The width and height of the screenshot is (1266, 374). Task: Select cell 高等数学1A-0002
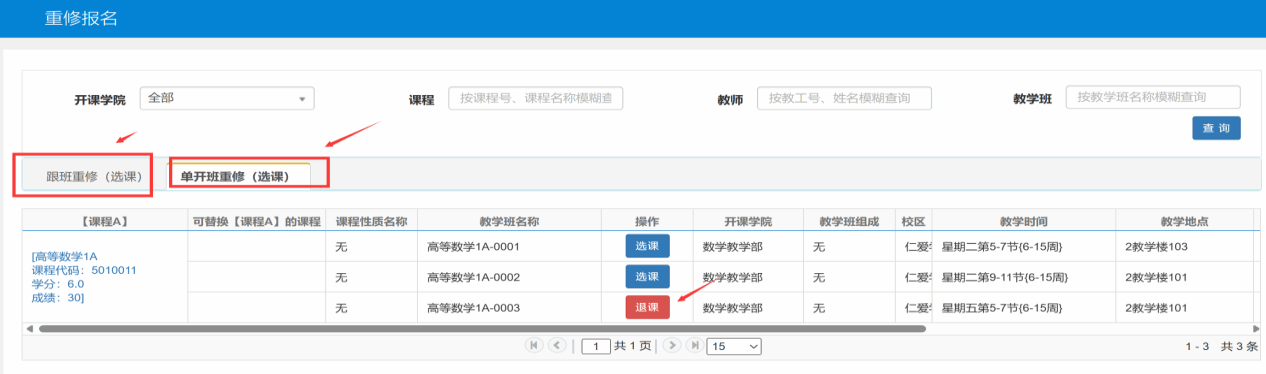(509, 276)
